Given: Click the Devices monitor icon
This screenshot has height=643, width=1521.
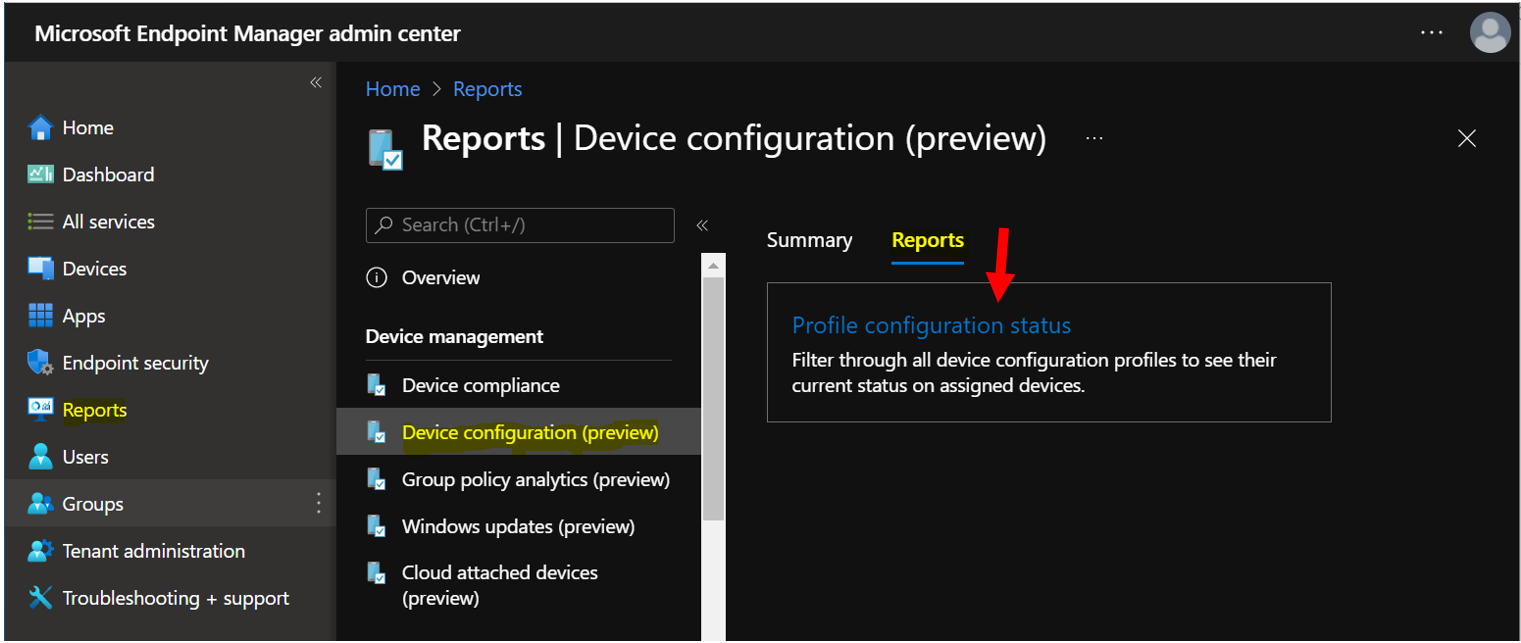Looking at the screenshot, I should pos(40,268).
